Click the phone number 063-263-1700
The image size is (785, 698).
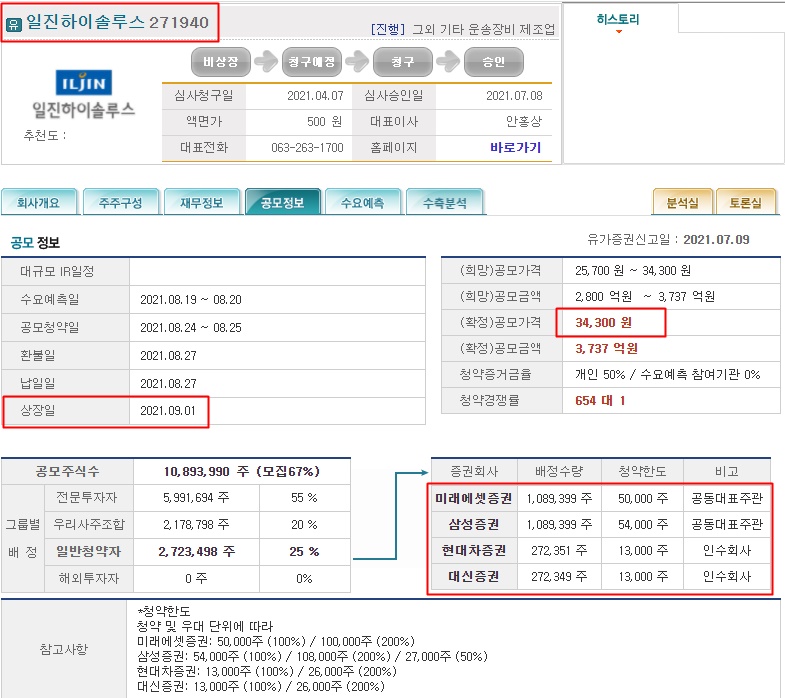point(307,148)
